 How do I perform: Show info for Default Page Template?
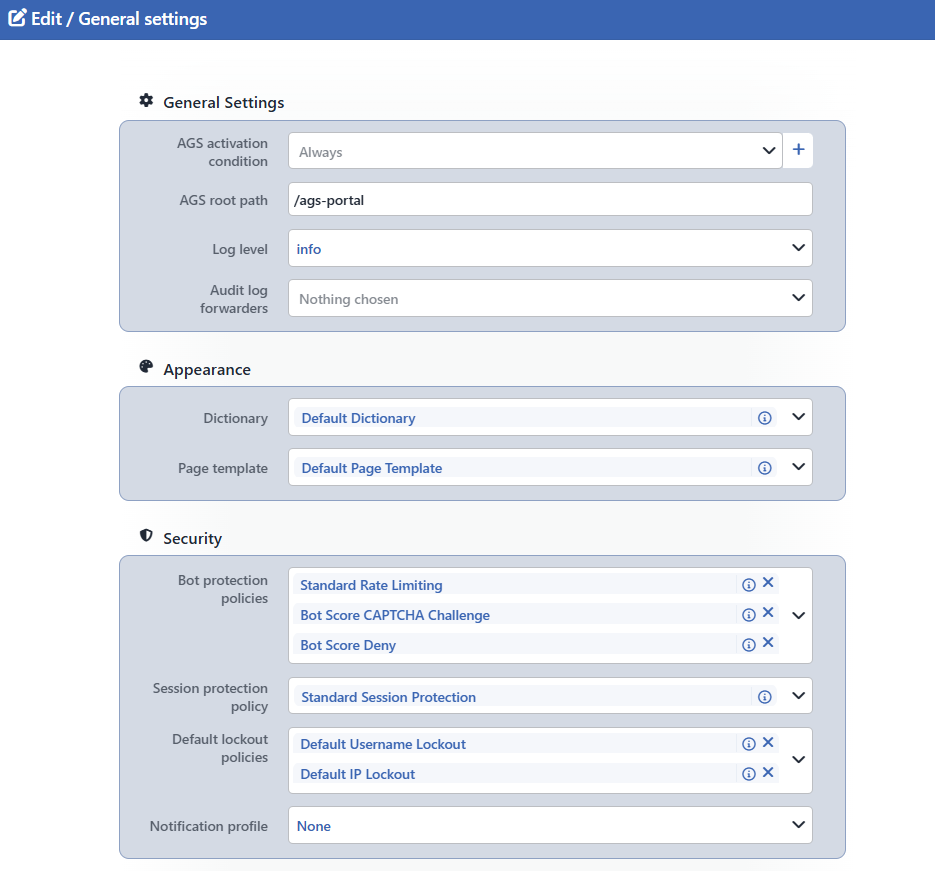point(764,468)
